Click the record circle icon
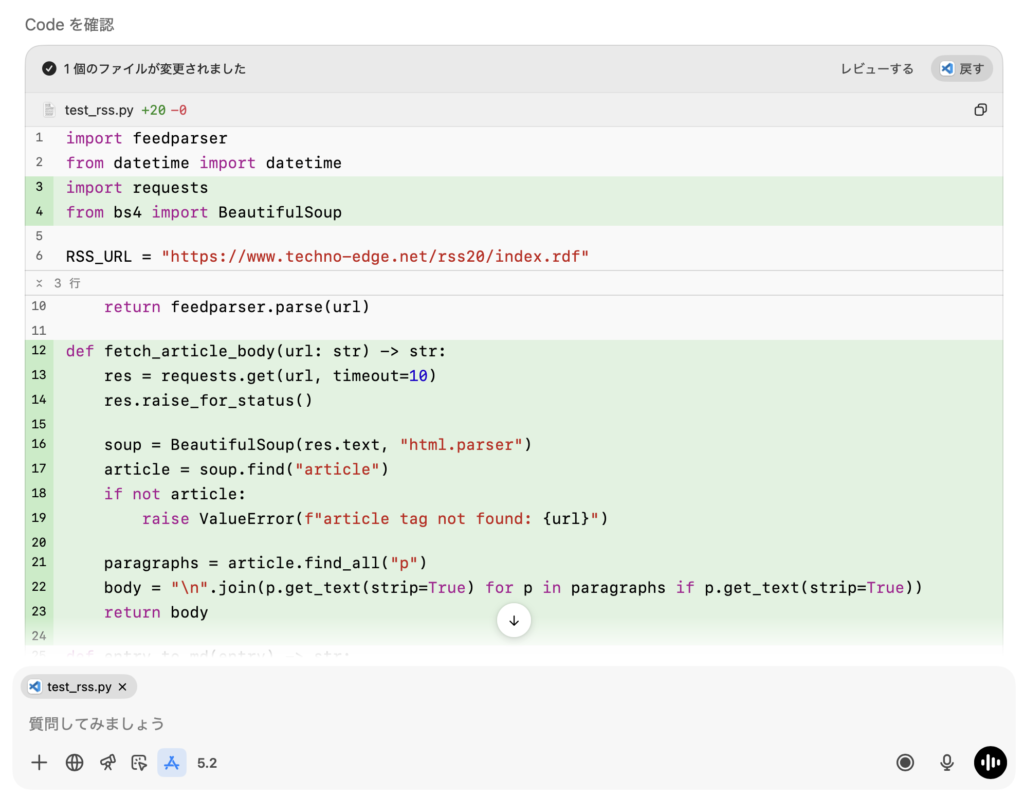The width and height of the screenshot is (1024, 796). (905, 763)
